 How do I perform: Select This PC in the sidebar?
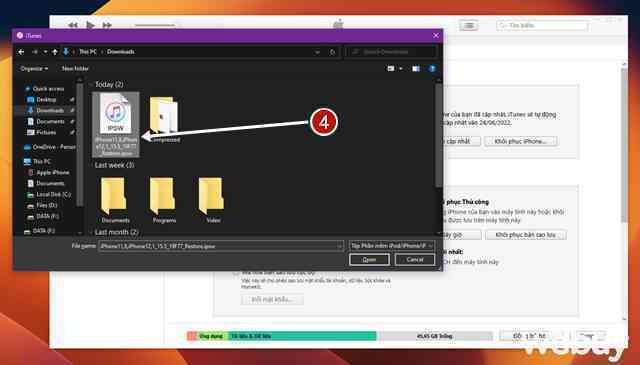(37, 161)
